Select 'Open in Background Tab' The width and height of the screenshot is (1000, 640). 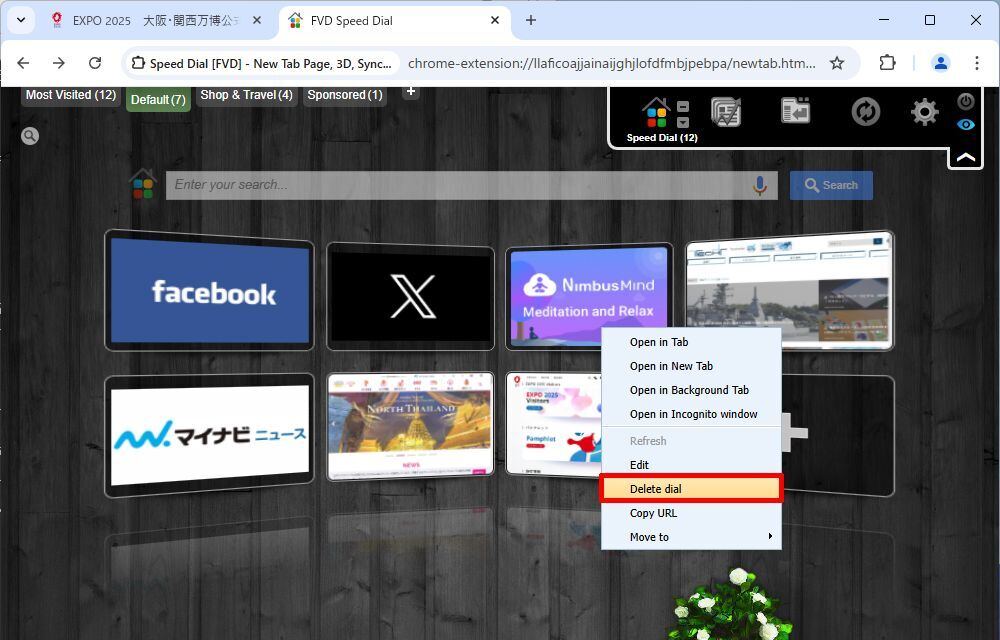(x=691, y=390)
